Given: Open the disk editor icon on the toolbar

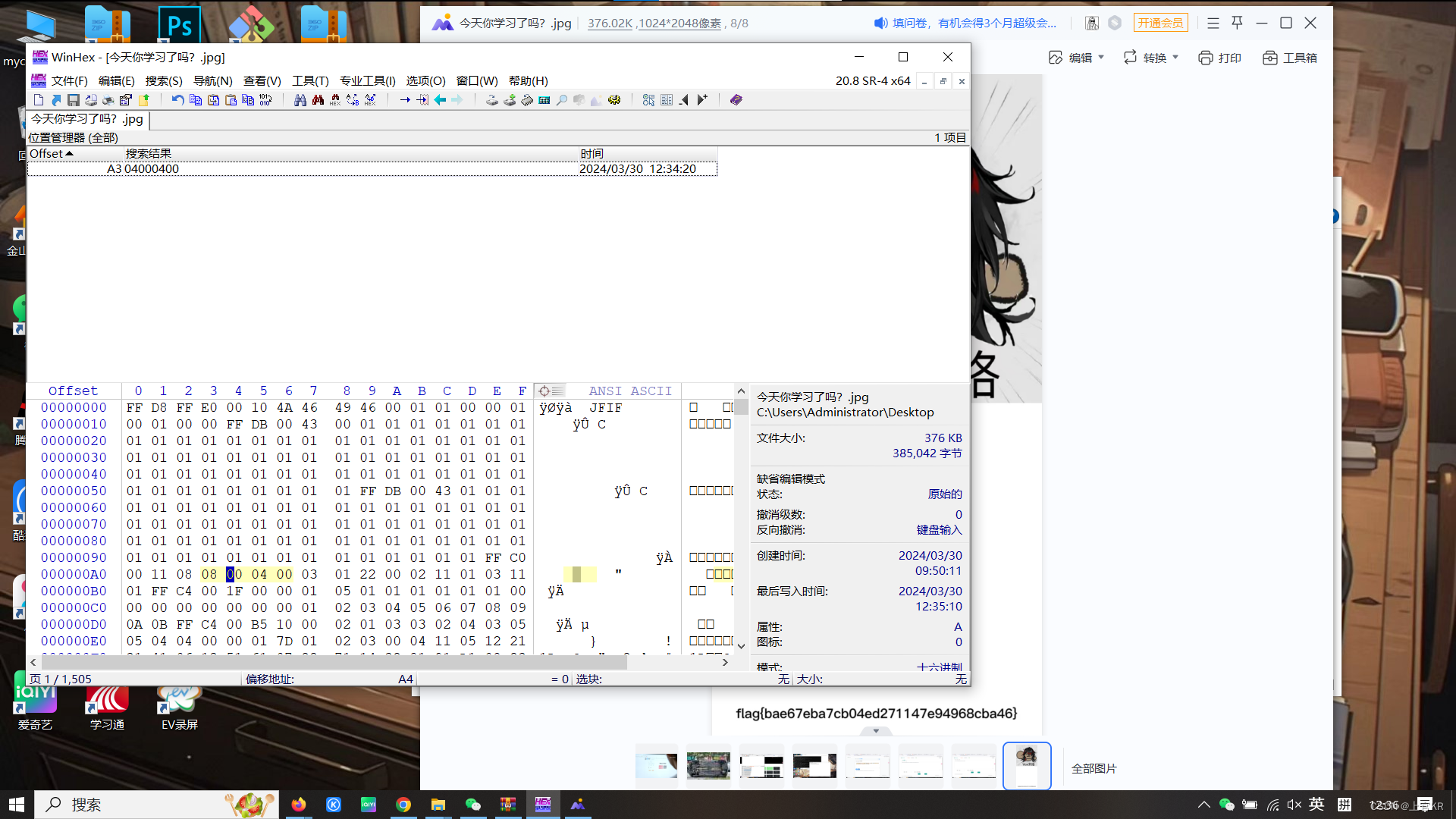Looking at the screenshot, I should tap(492, 99).
